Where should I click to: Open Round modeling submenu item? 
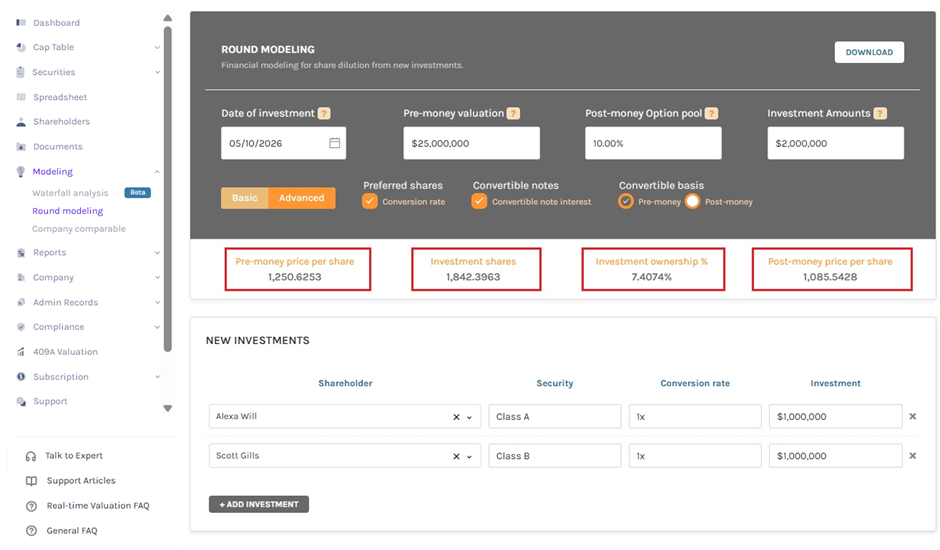68,211
